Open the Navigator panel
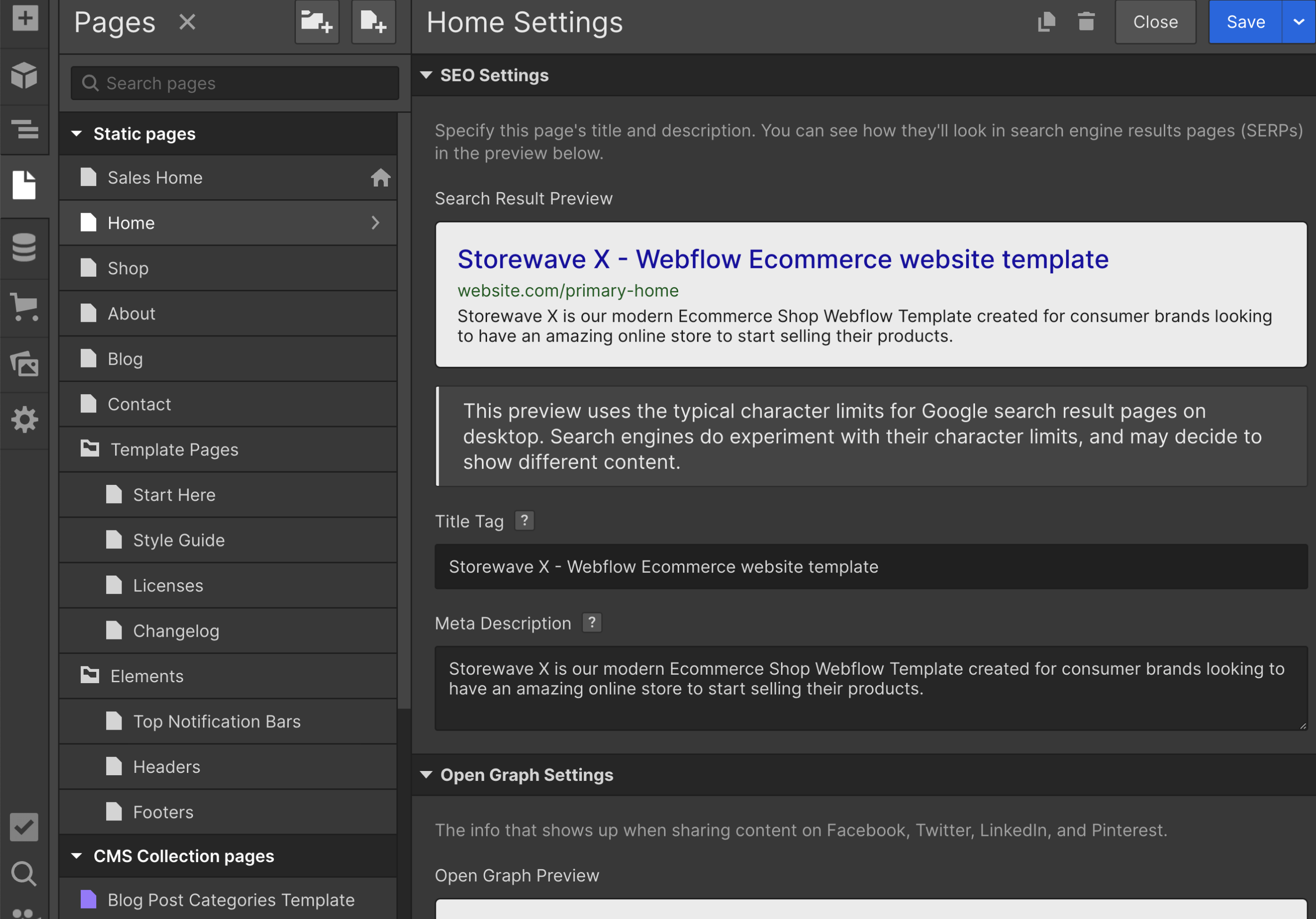Screen dimensions: 1316x919 pos(24,130)
